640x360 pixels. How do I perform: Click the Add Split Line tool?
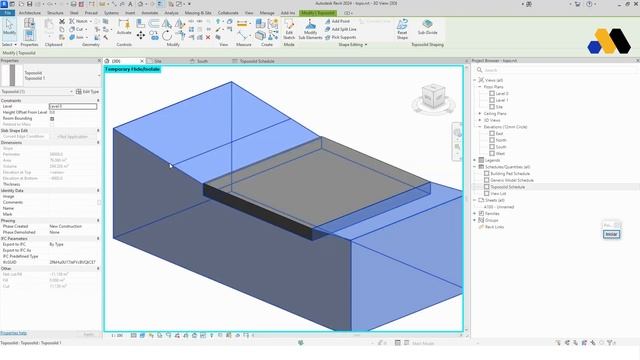pos(341,29)
